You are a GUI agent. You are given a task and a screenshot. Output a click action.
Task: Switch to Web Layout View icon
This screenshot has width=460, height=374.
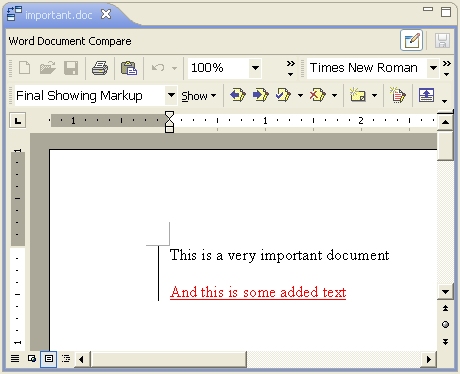(32, 359)
